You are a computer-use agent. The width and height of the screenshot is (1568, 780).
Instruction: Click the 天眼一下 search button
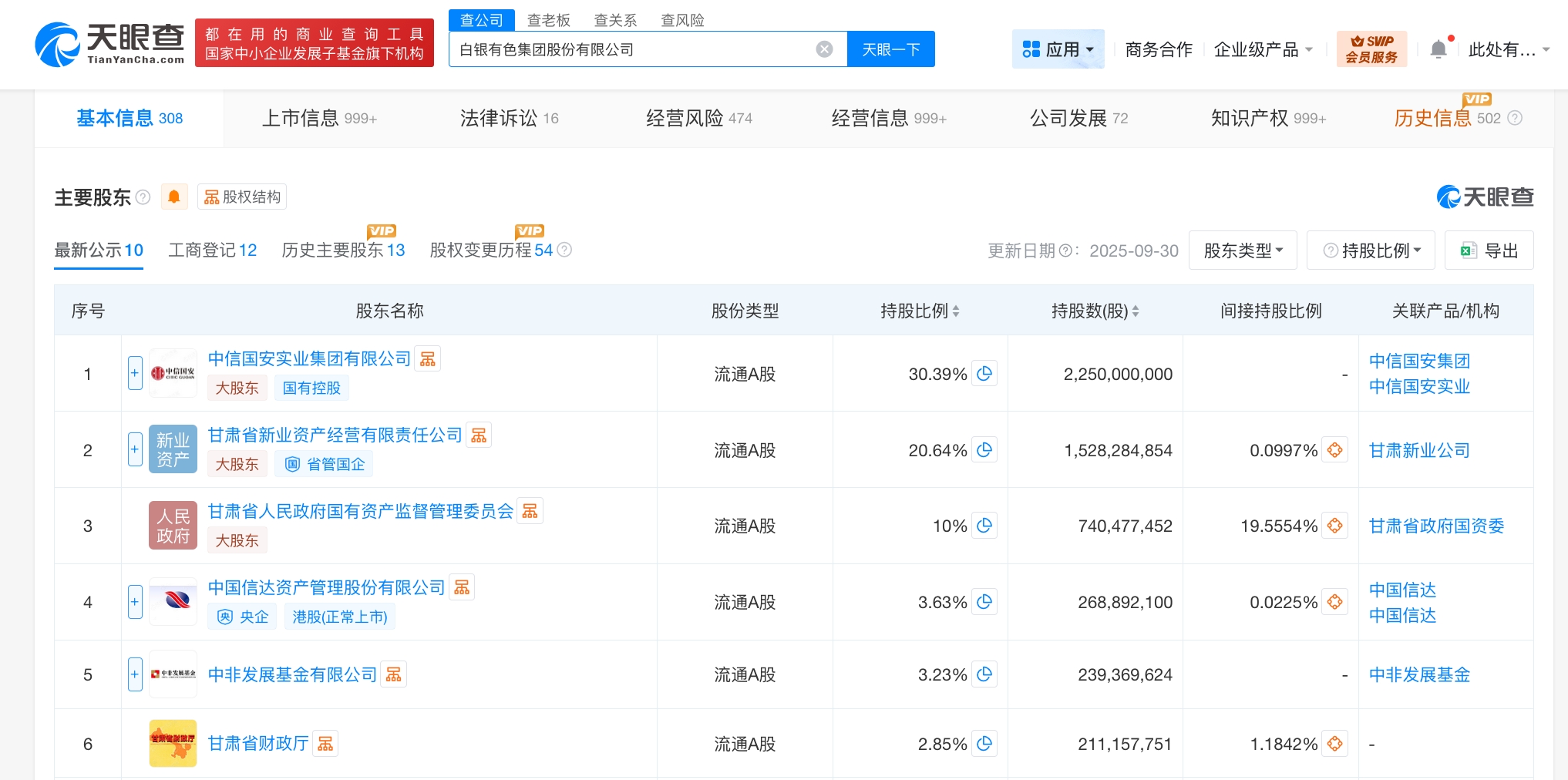890,49
